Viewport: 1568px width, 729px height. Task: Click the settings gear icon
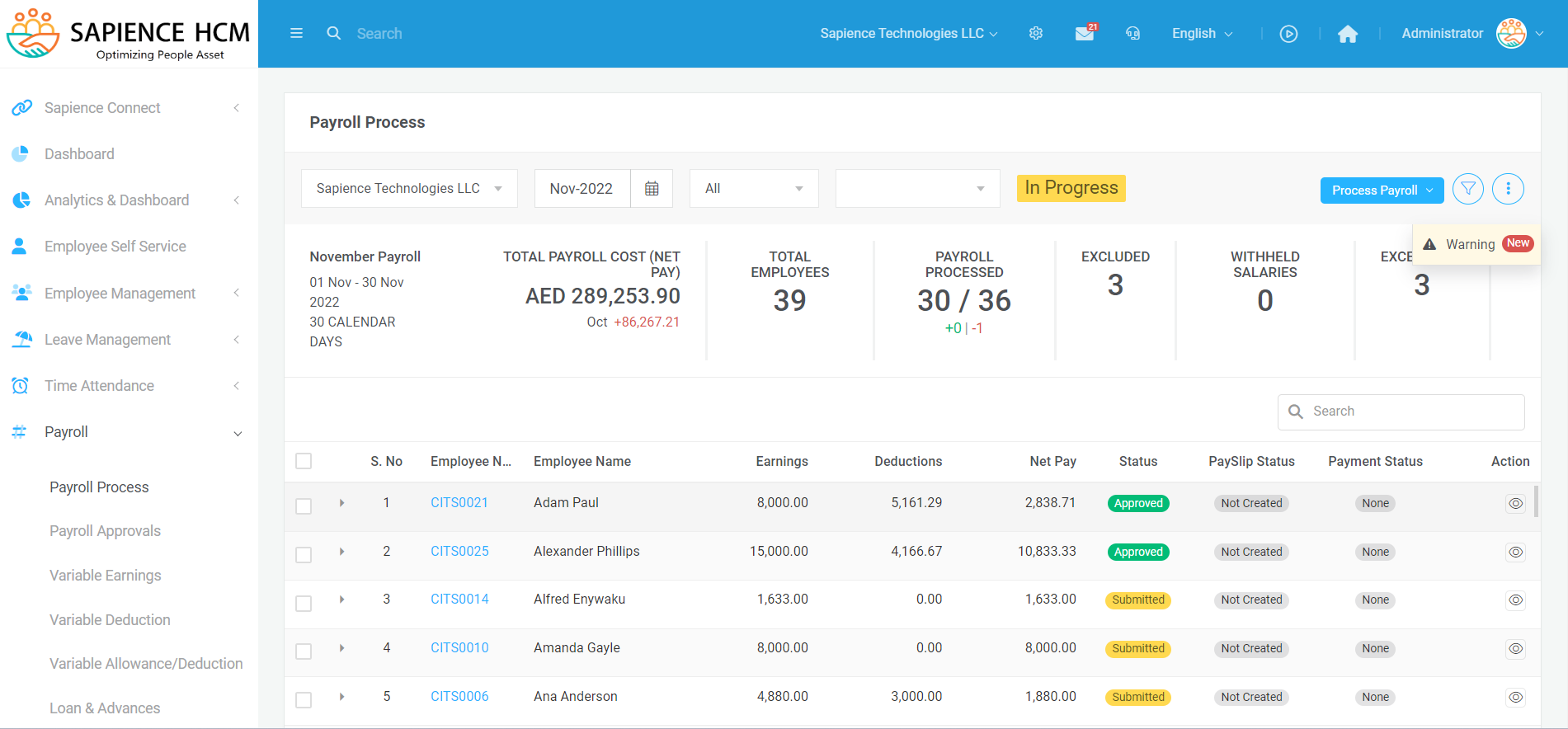click(1036, 34)
